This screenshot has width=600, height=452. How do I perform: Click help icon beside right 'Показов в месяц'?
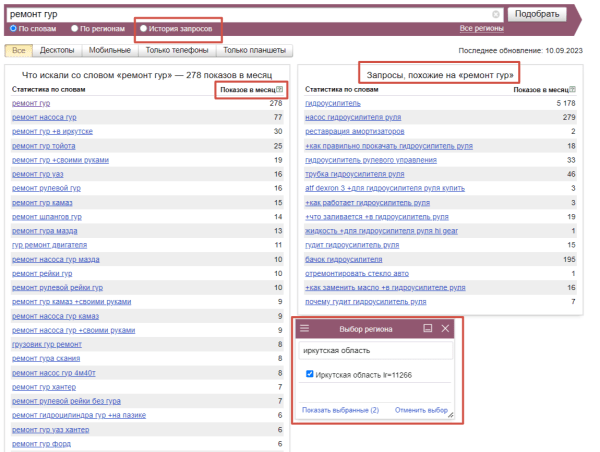(x=574, y=90)
